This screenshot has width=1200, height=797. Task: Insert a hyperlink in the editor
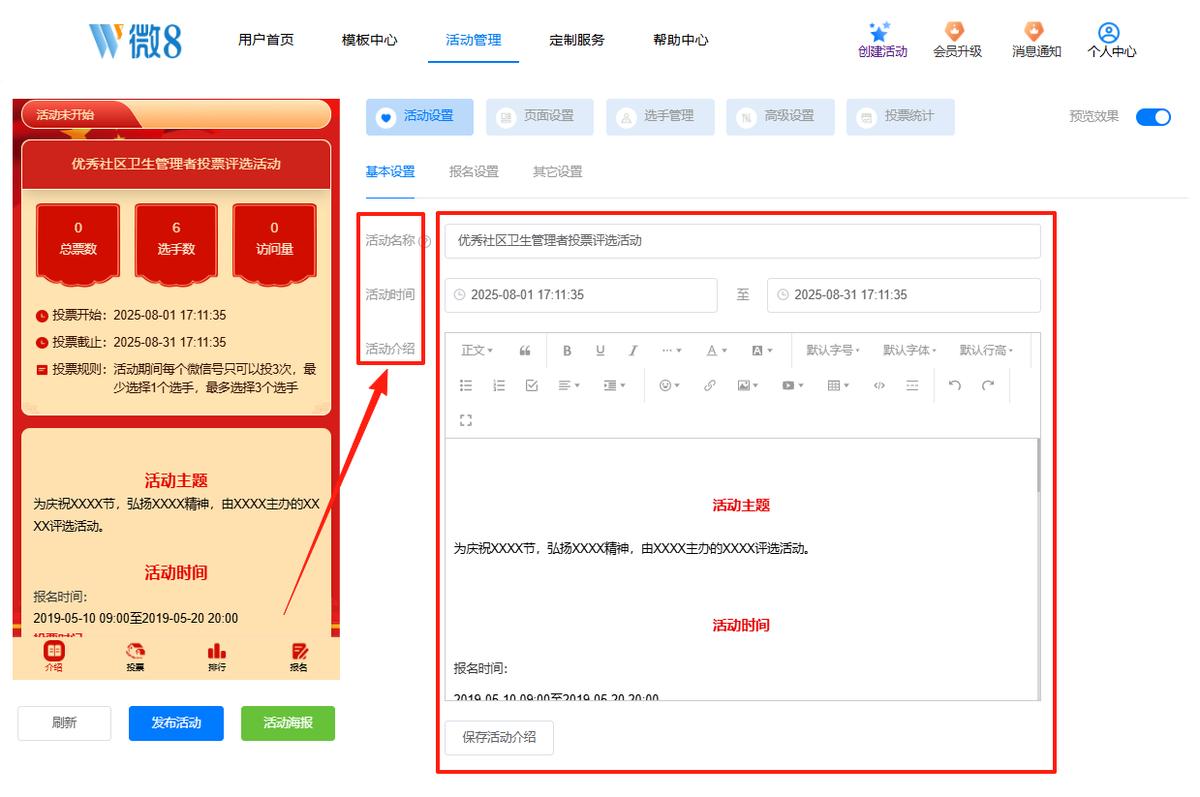(710, 385)
